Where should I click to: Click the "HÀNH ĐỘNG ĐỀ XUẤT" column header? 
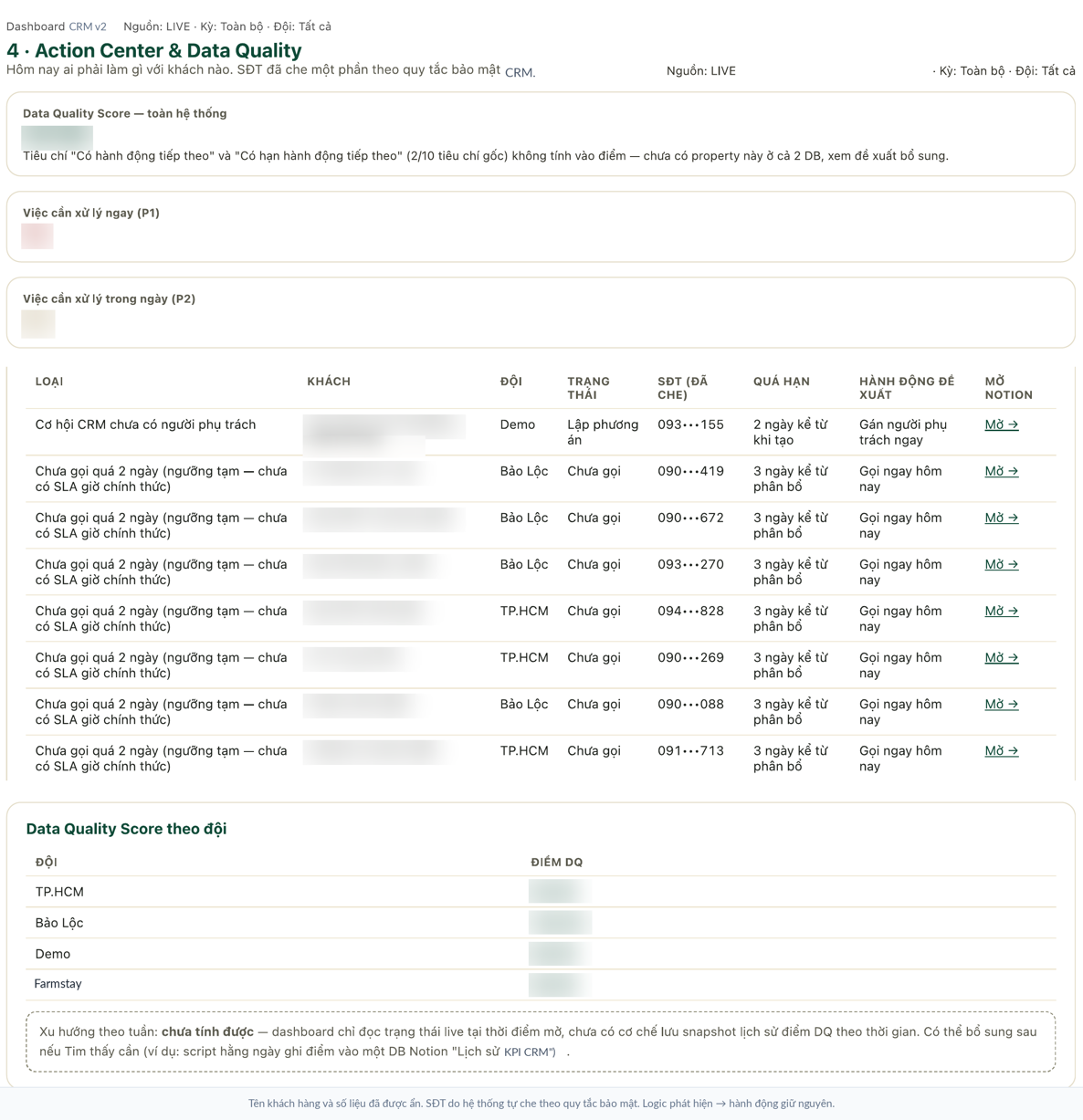point(907,388)
